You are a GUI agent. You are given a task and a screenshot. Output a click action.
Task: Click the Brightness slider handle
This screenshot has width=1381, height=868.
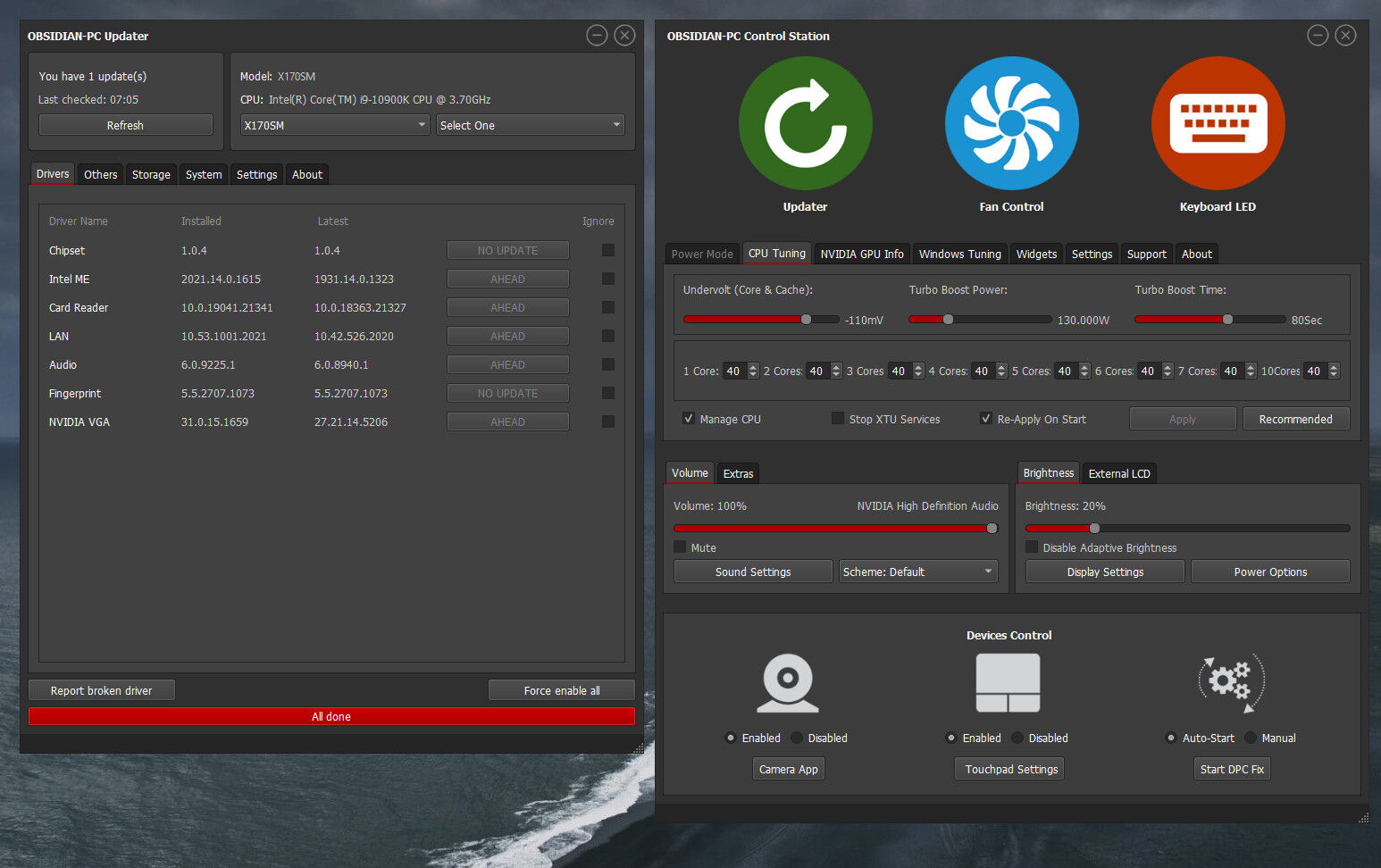(x=1094, y=528)
